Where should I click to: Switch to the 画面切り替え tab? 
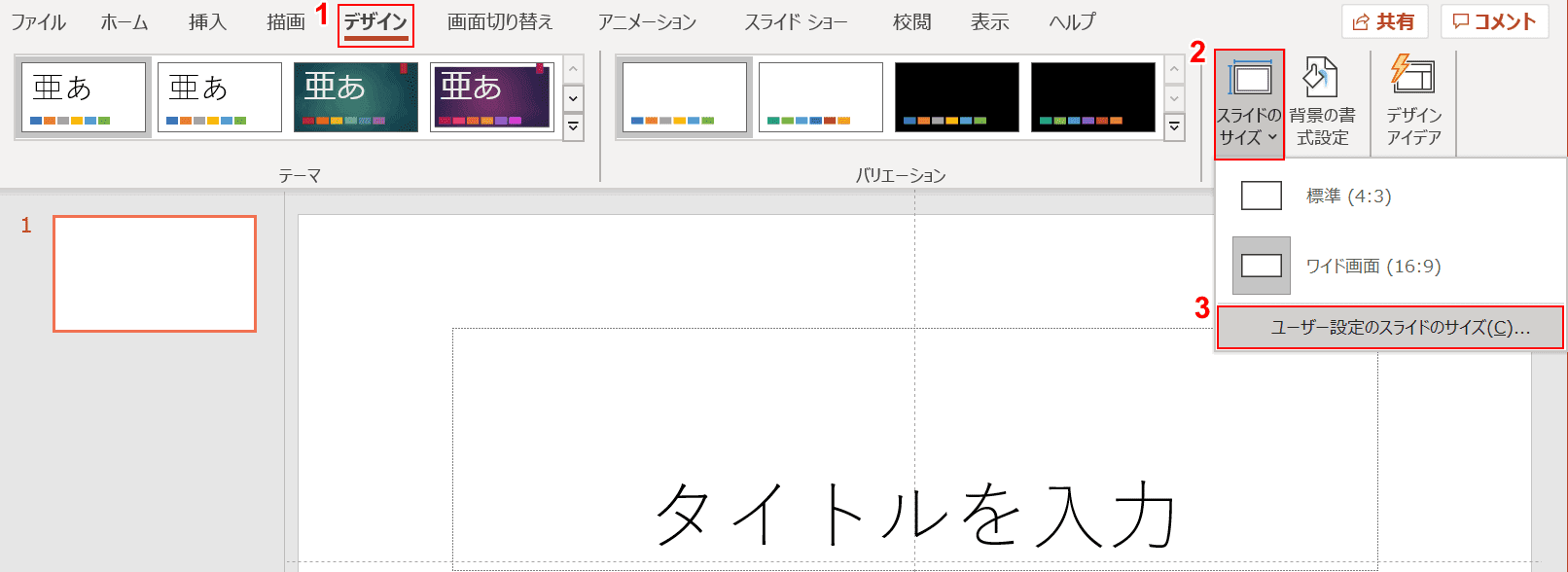pos(500,22)
